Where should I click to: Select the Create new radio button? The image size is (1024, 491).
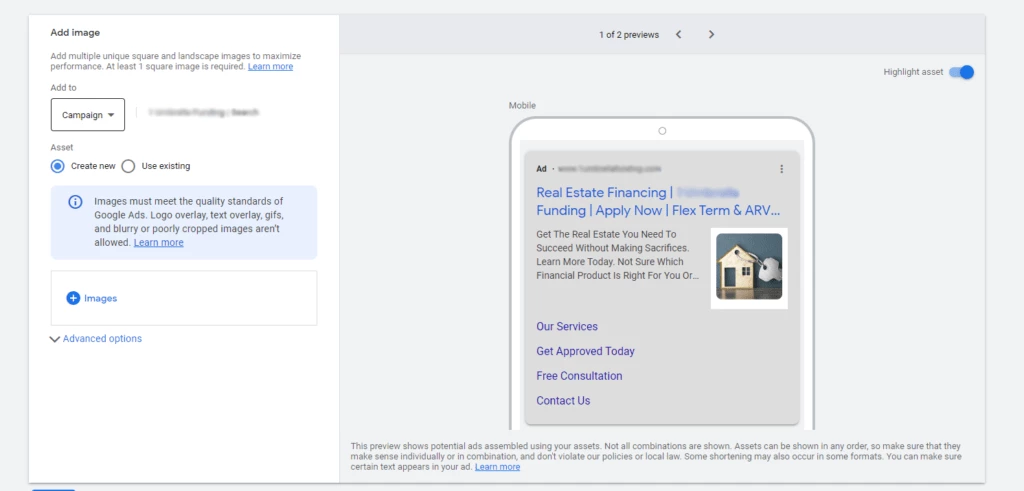point(58,166)
